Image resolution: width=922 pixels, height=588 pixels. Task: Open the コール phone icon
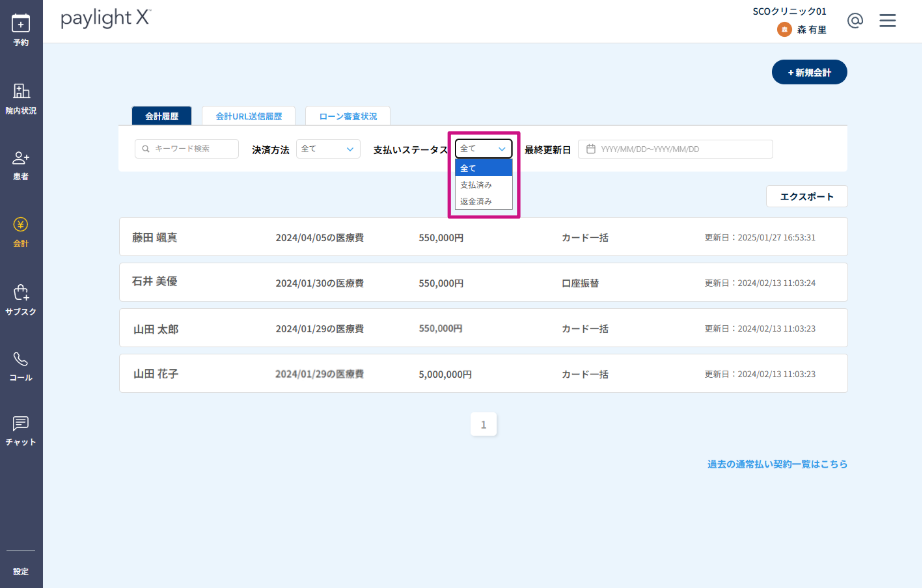coord(21,366)
